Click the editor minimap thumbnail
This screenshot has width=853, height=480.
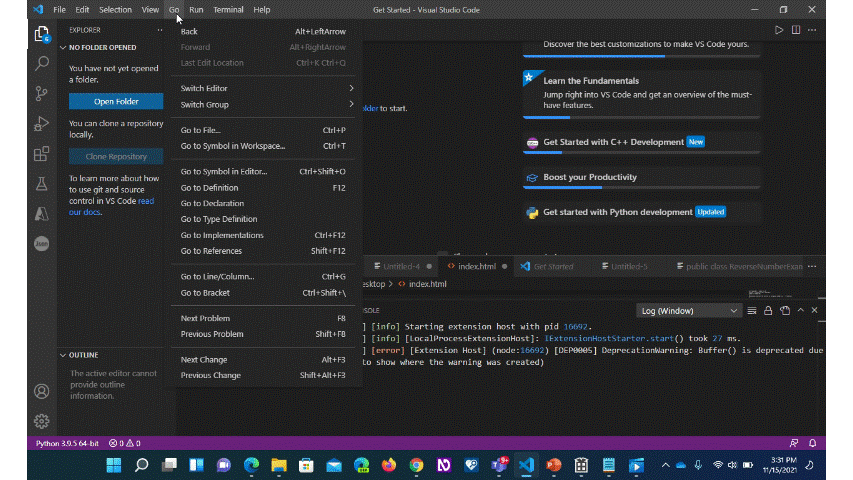coord(769,294)
